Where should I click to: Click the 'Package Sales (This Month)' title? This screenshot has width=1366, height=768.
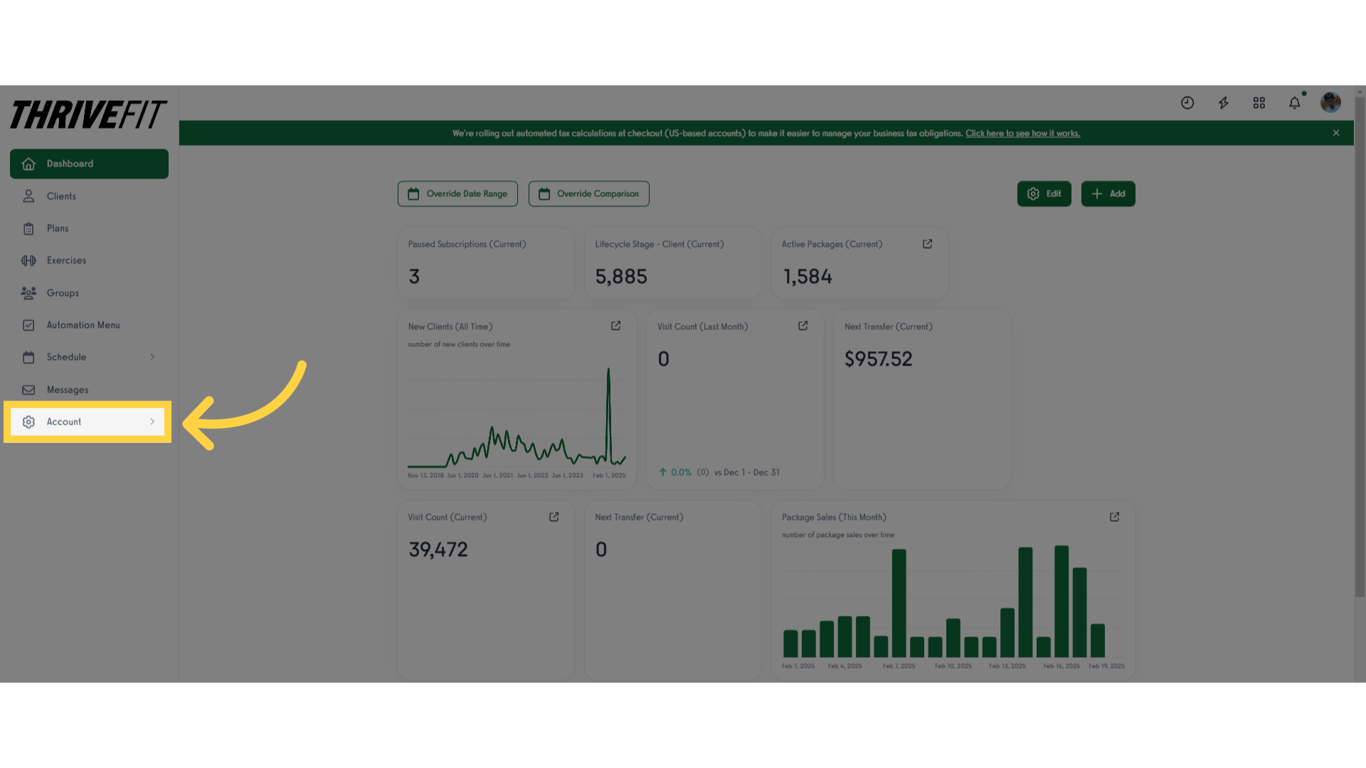[x=834, y=517]
